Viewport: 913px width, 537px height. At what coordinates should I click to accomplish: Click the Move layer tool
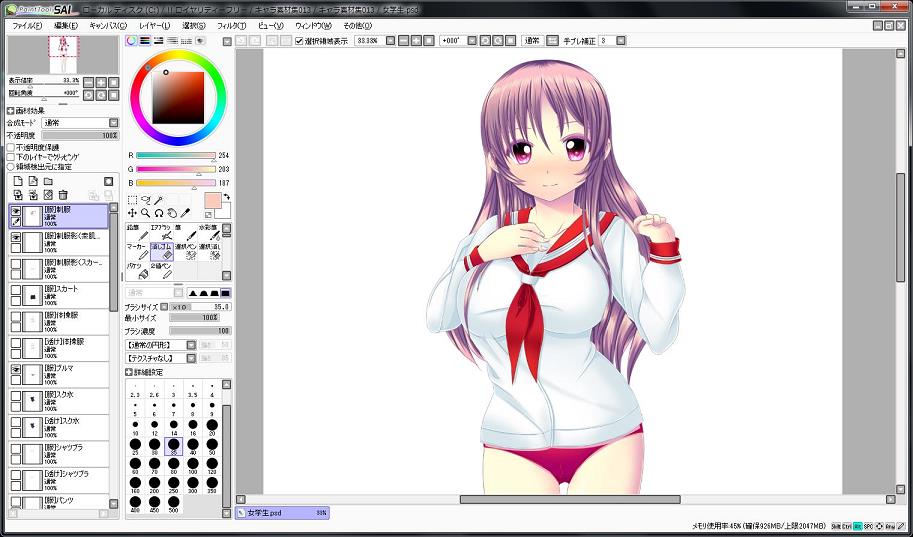point(132,213)
